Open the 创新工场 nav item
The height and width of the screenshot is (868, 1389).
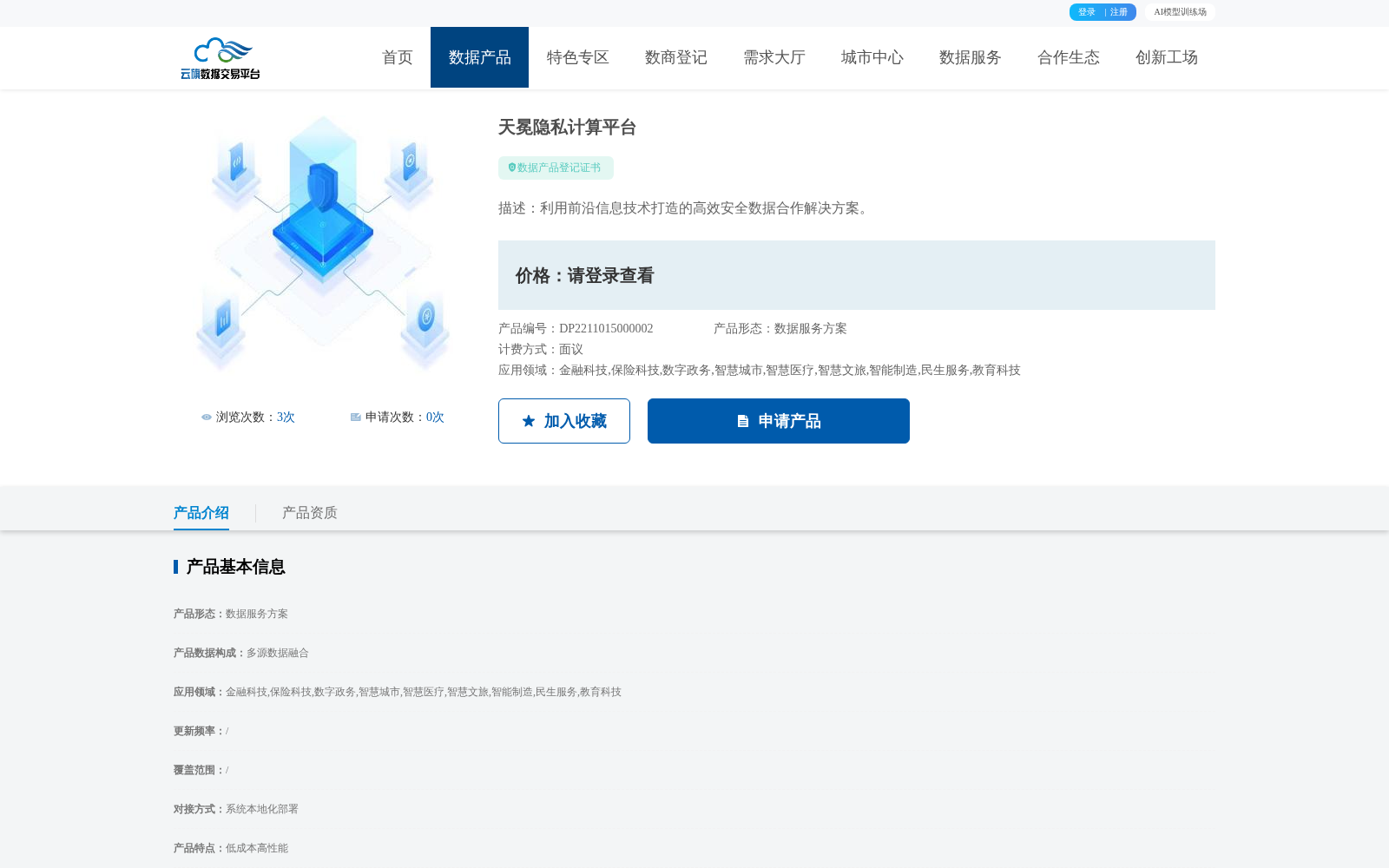[1167, 57]
